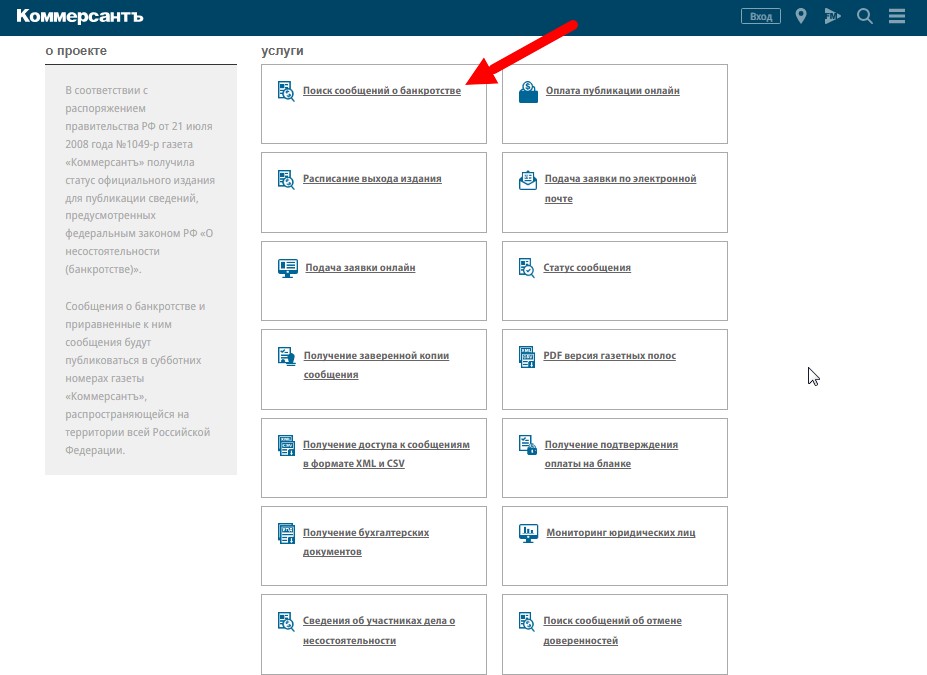Image resolution: width=927 pixels, height=675 pixels.
Task: Click the Мониторинг юридических лиц icon
Action: click(528, 533)
